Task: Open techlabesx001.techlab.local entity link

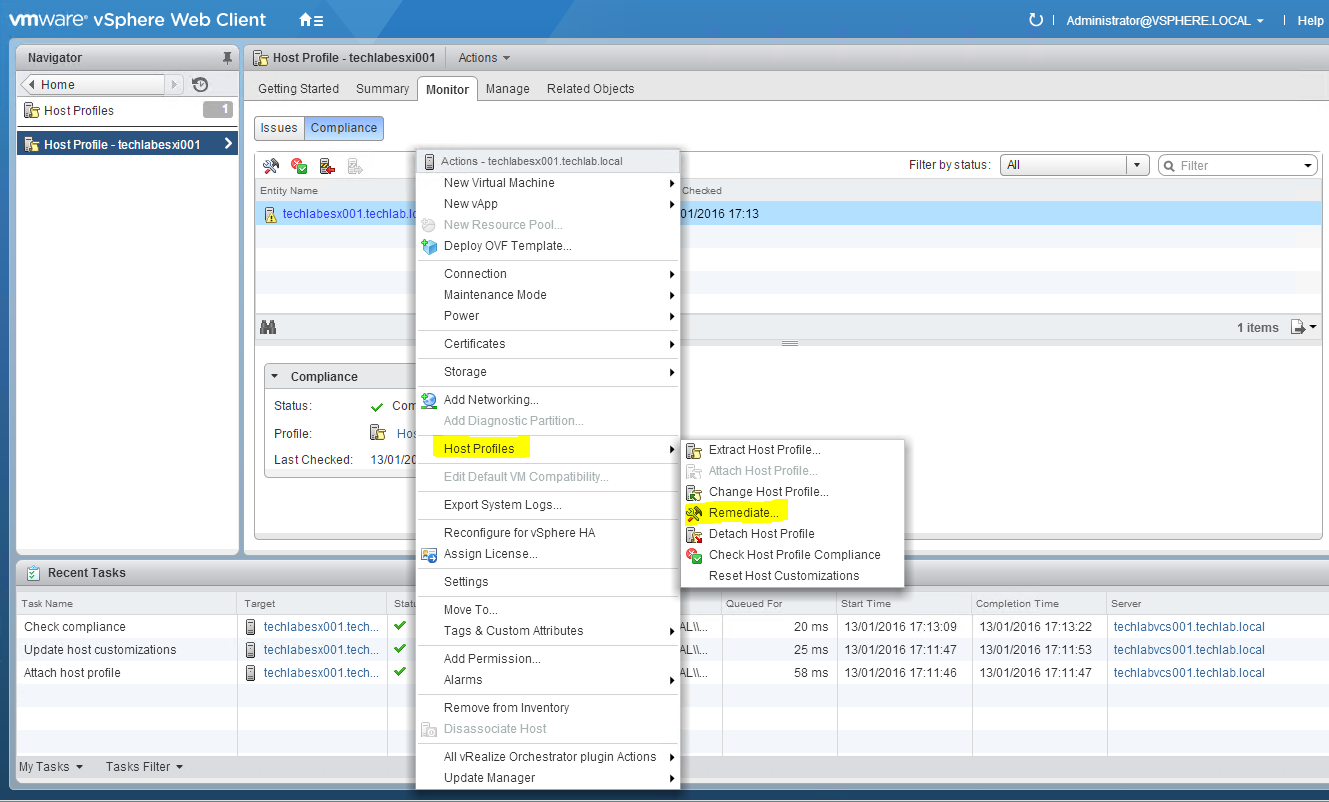Action: click(x=349, y=214)
